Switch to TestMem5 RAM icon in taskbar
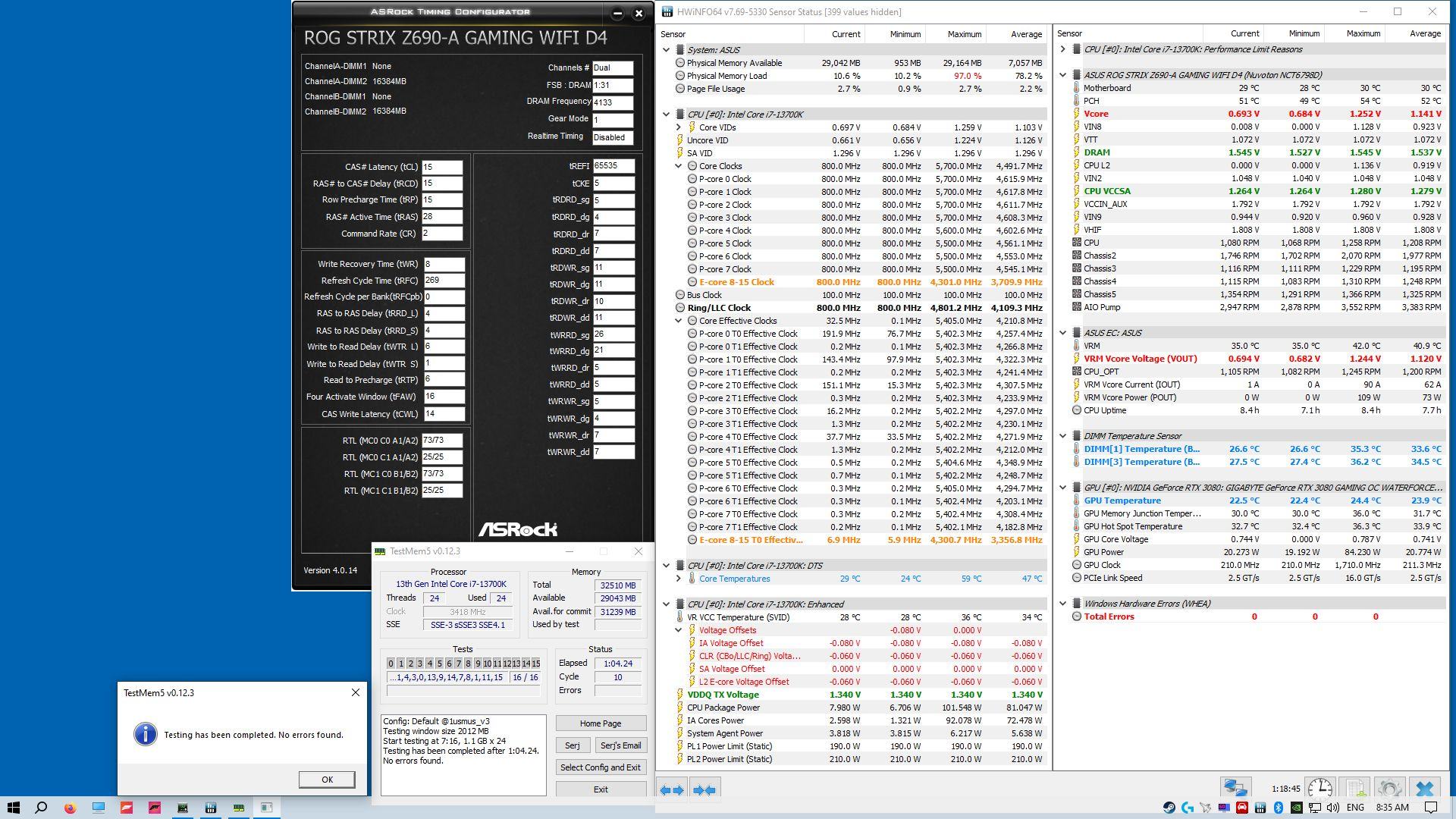Viewport: 1456px width, 819px height. 239,808
